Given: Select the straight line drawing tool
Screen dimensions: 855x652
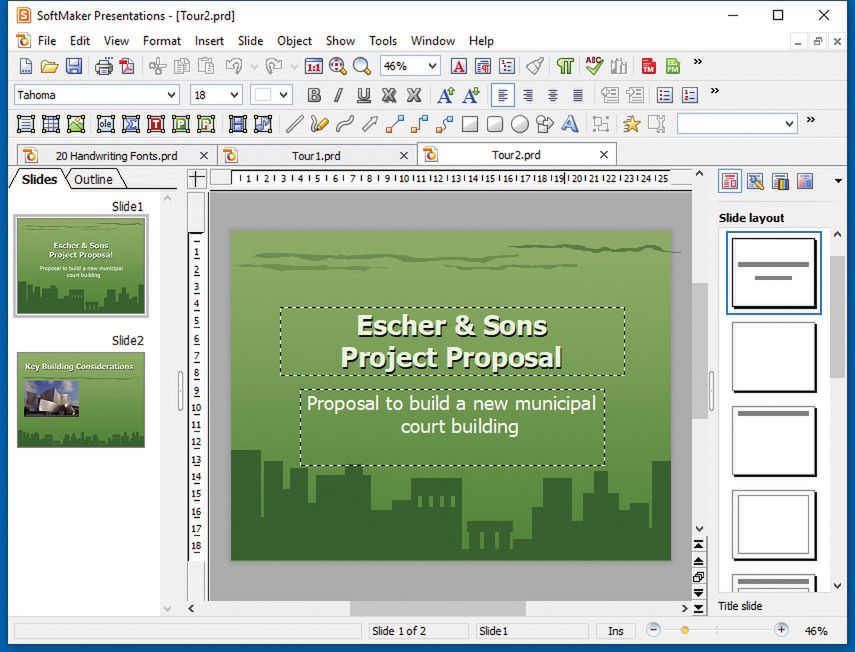Looking at the screenshot, I should (294, 124).
